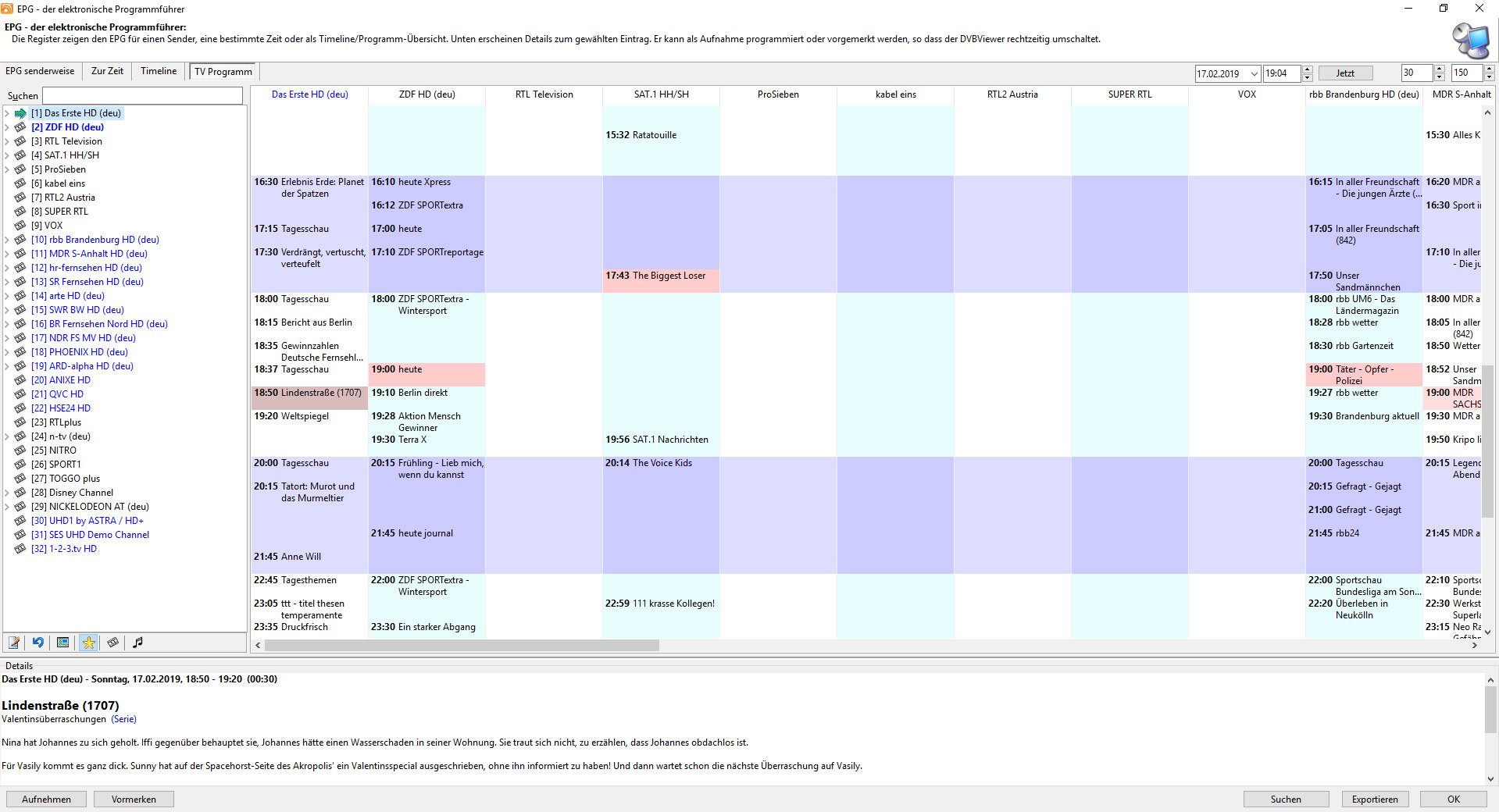Click the film icon beside [8] SUPER RTL
Image resolution: width=1499 pixels, height=812 pixels.
pos(20,212)
